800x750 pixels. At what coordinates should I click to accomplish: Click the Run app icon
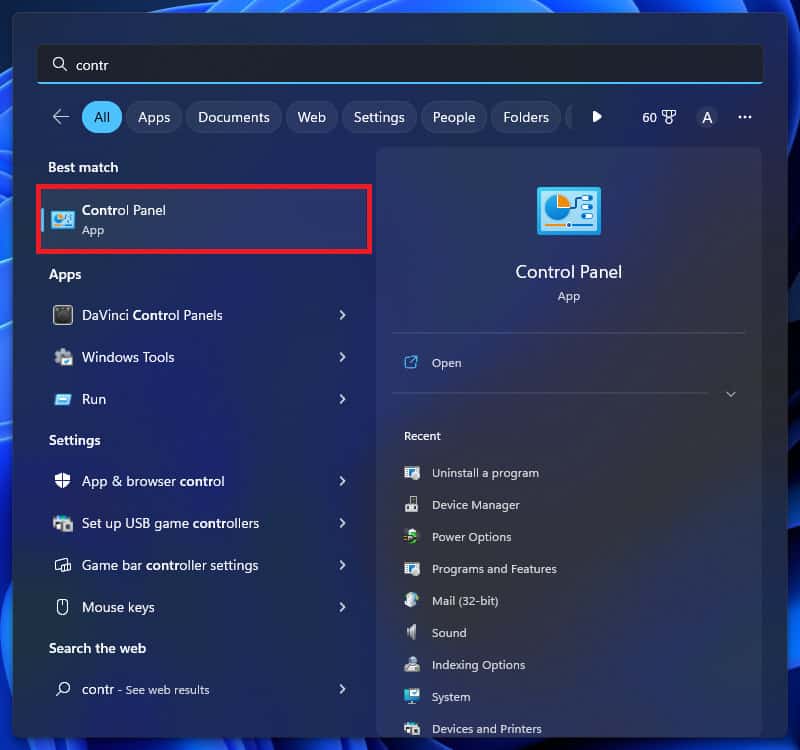tap(63, 399)
